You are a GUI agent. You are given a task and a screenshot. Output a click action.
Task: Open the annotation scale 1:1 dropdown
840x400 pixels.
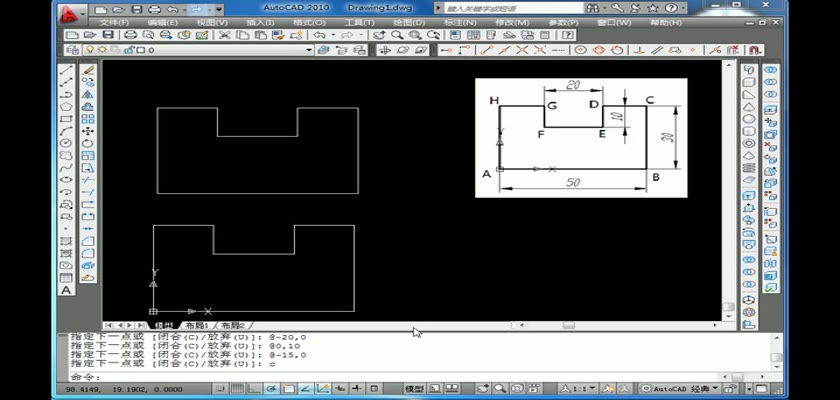[x=579, y=387]
